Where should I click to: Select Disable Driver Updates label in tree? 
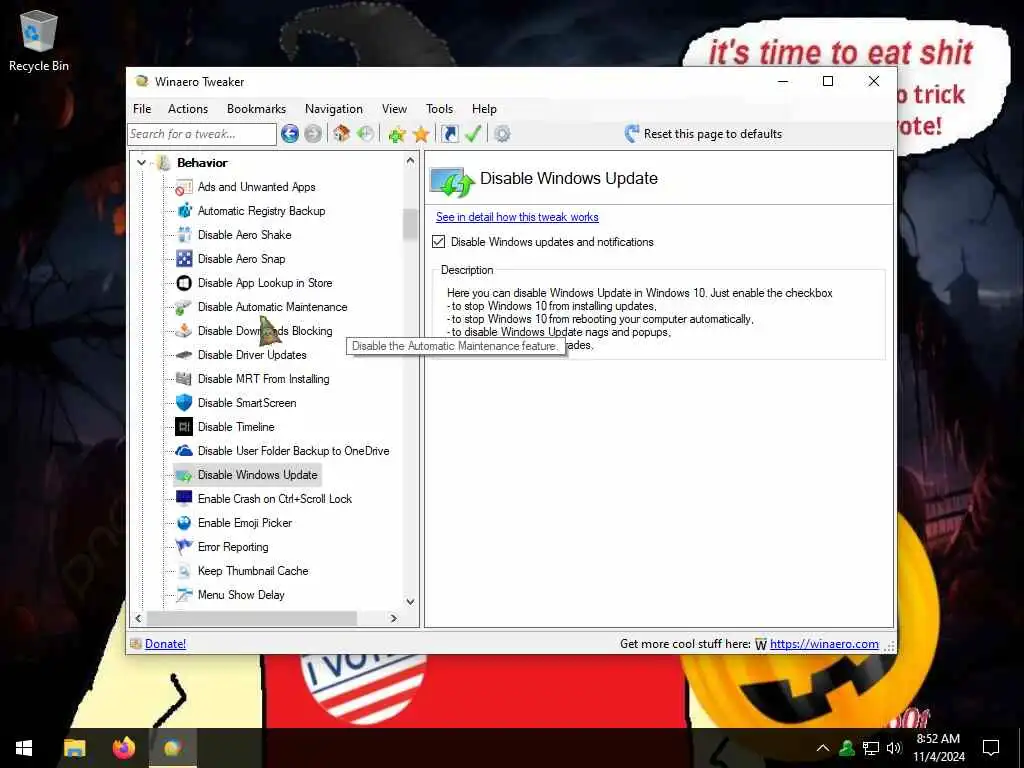tap(252, 355)
